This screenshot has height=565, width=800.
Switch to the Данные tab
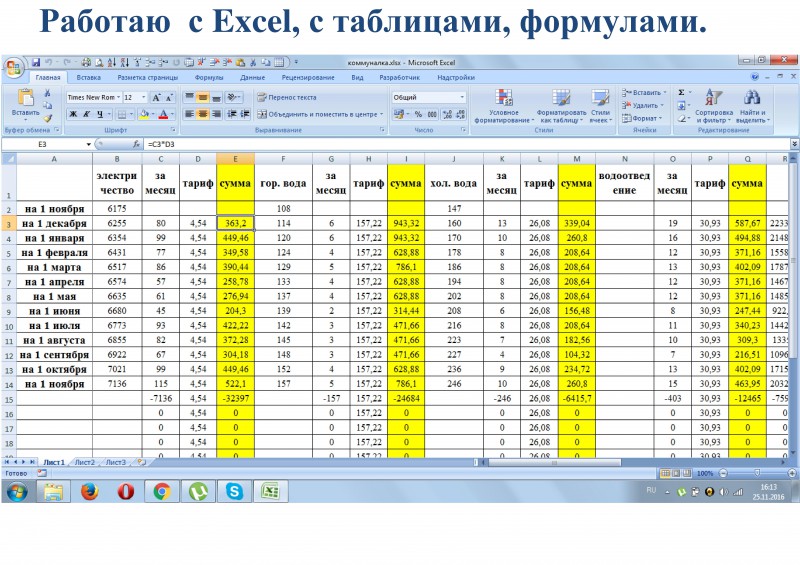(x=253, y=78)
